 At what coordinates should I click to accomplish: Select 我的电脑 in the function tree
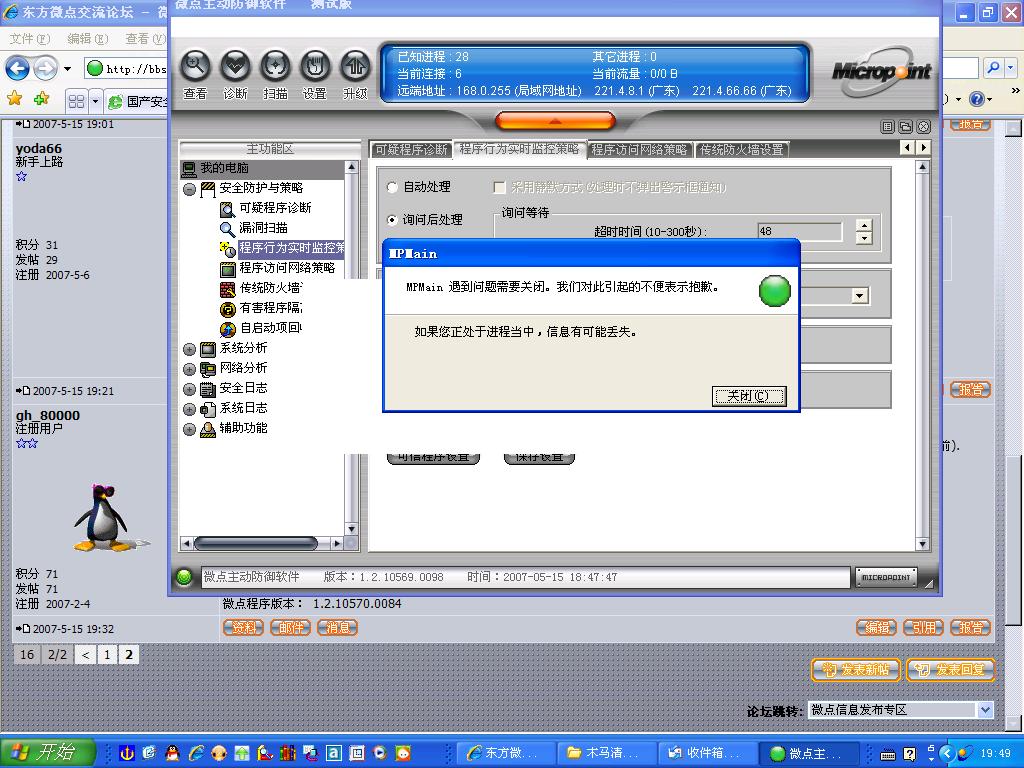(224, 168)
